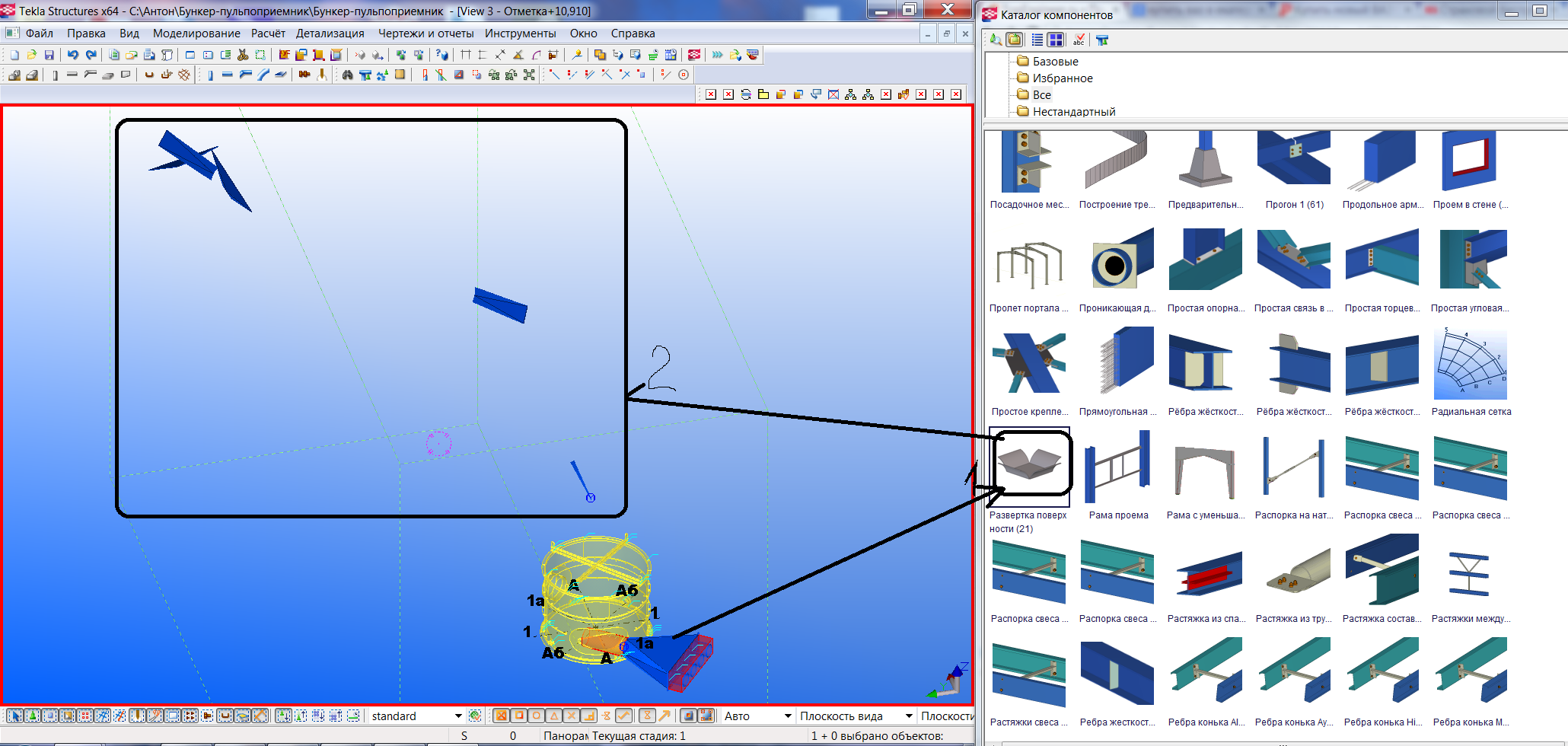The height and width of the screenshot is (746, 1568).
Task: Select the Избранное catalog folder
Action: [1062, 78]
